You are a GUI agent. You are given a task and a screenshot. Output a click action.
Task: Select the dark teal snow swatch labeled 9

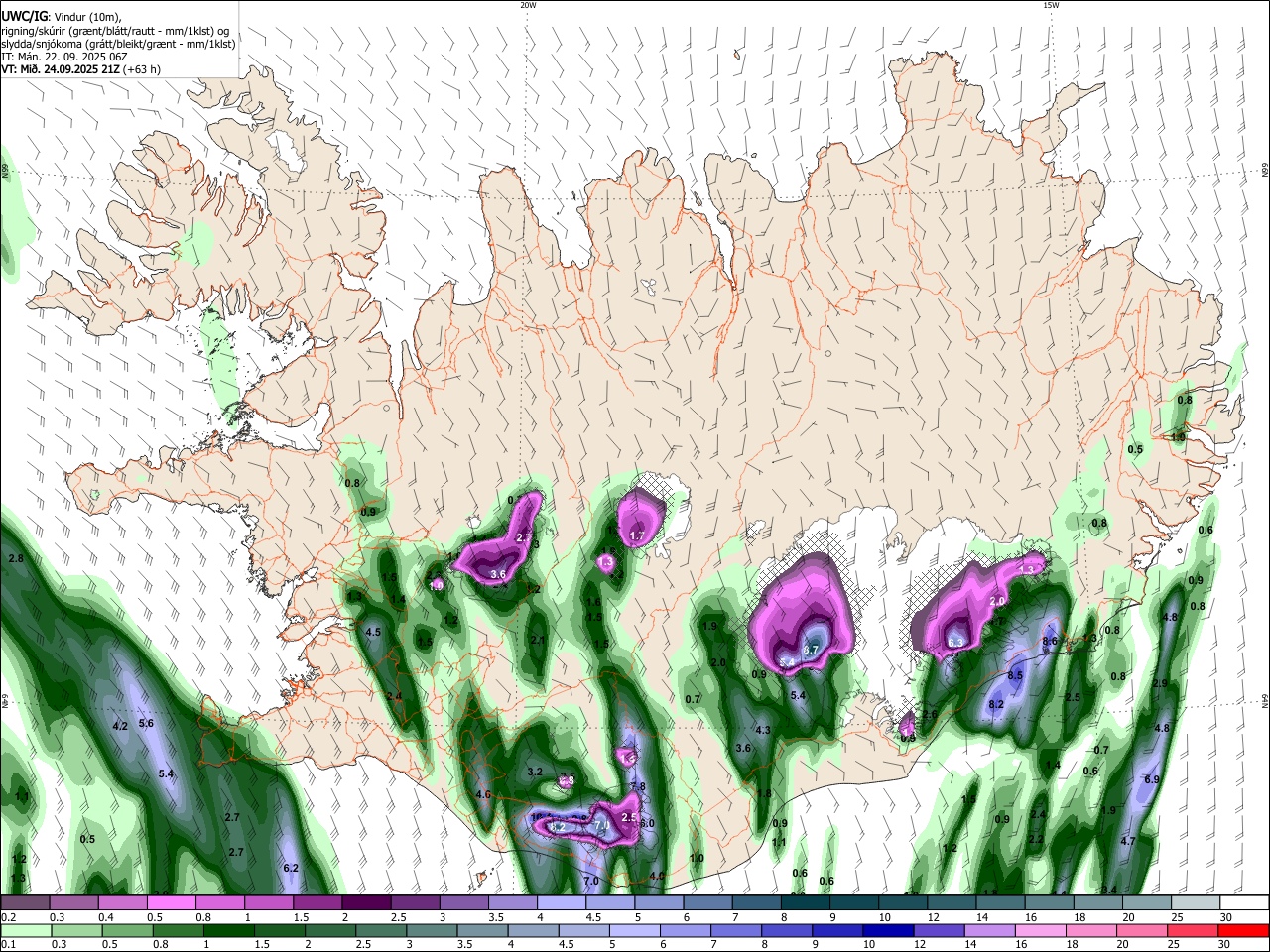point(854,902)
